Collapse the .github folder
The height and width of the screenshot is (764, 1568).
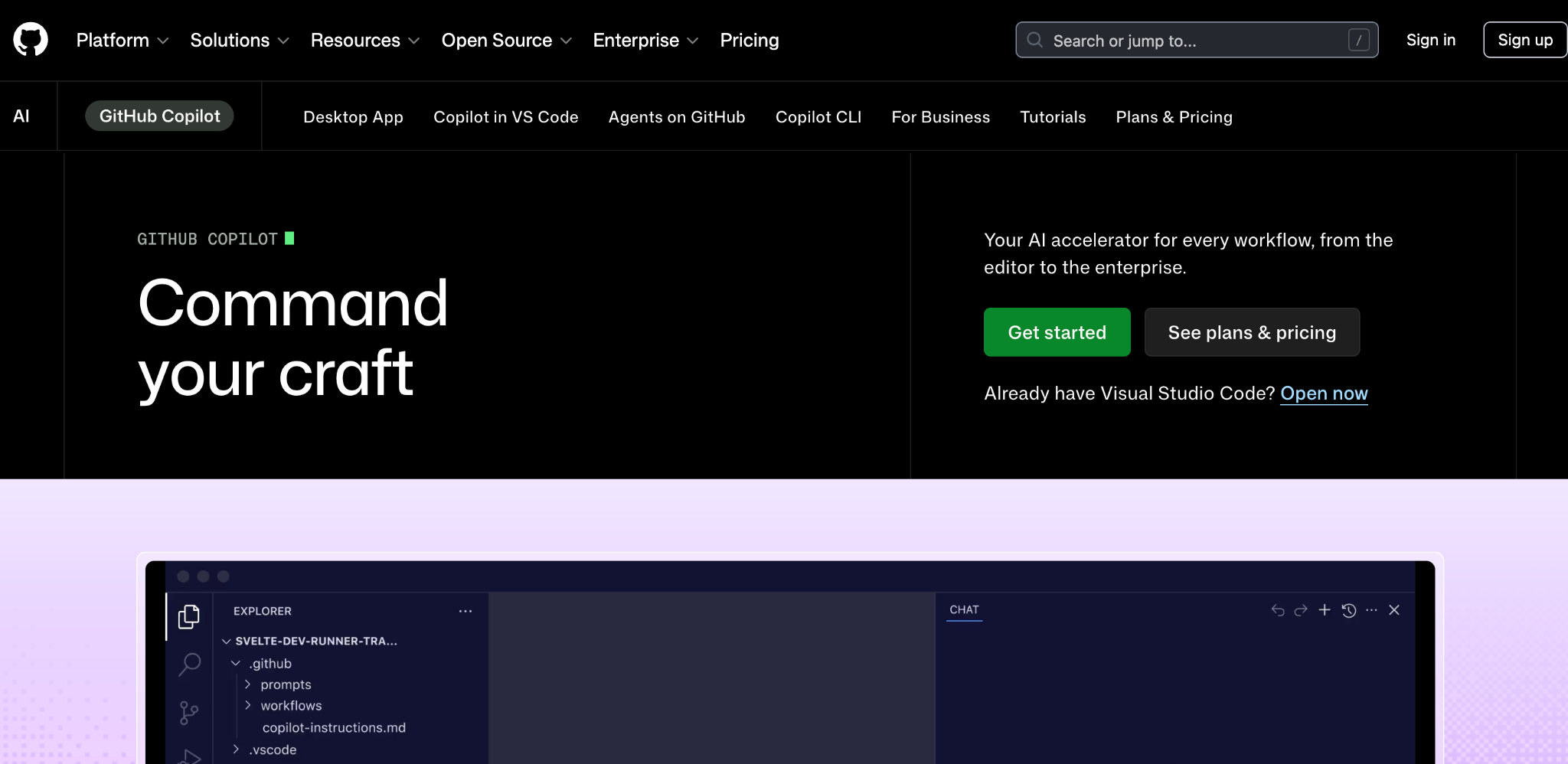point(262,663)
